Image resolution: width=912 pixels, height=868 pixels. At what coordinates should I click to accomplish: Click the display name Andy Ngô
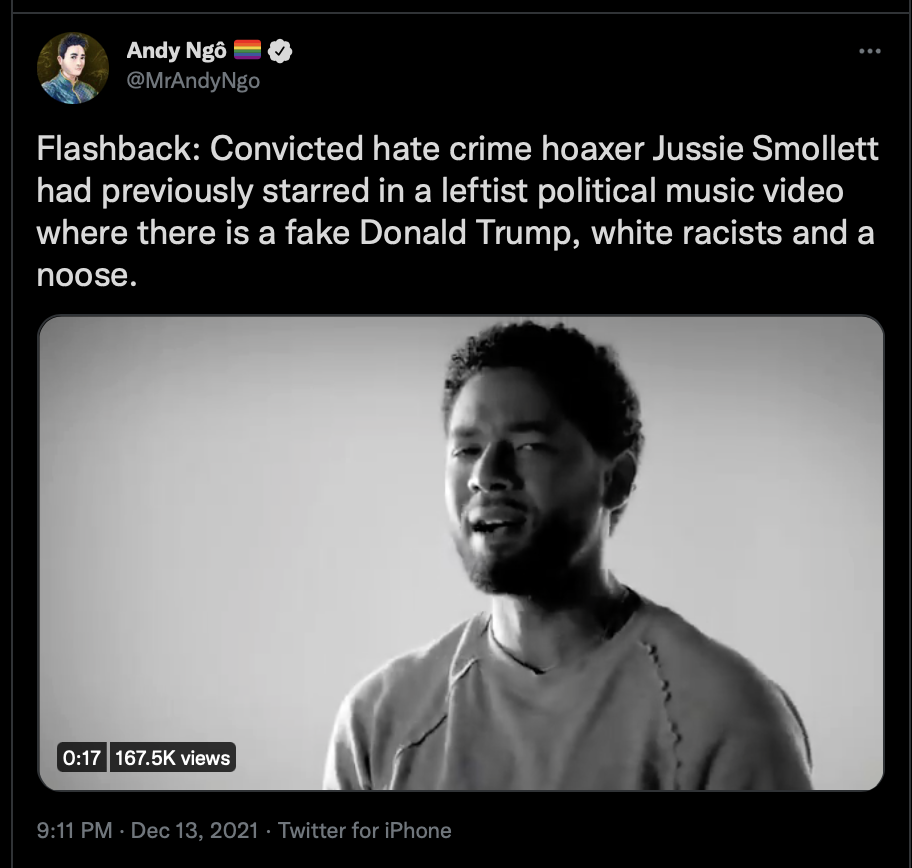176,51
